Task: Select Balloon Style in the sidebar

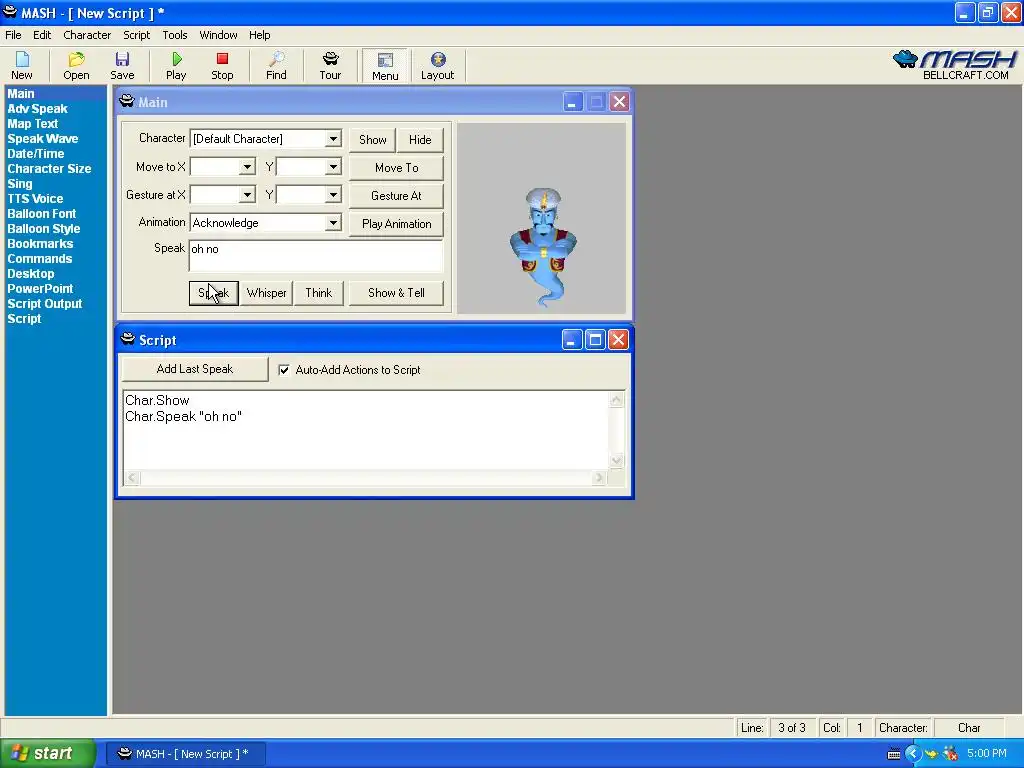Action: point(44,229)
